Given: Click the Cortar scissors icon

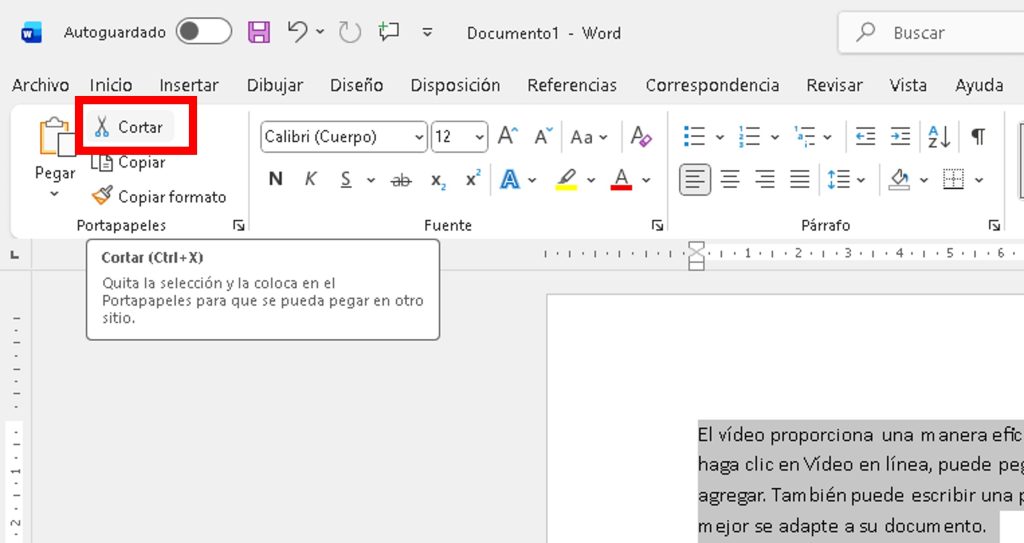Looking at the screenshot, I should pyautogui.click(x=102, y=127).
